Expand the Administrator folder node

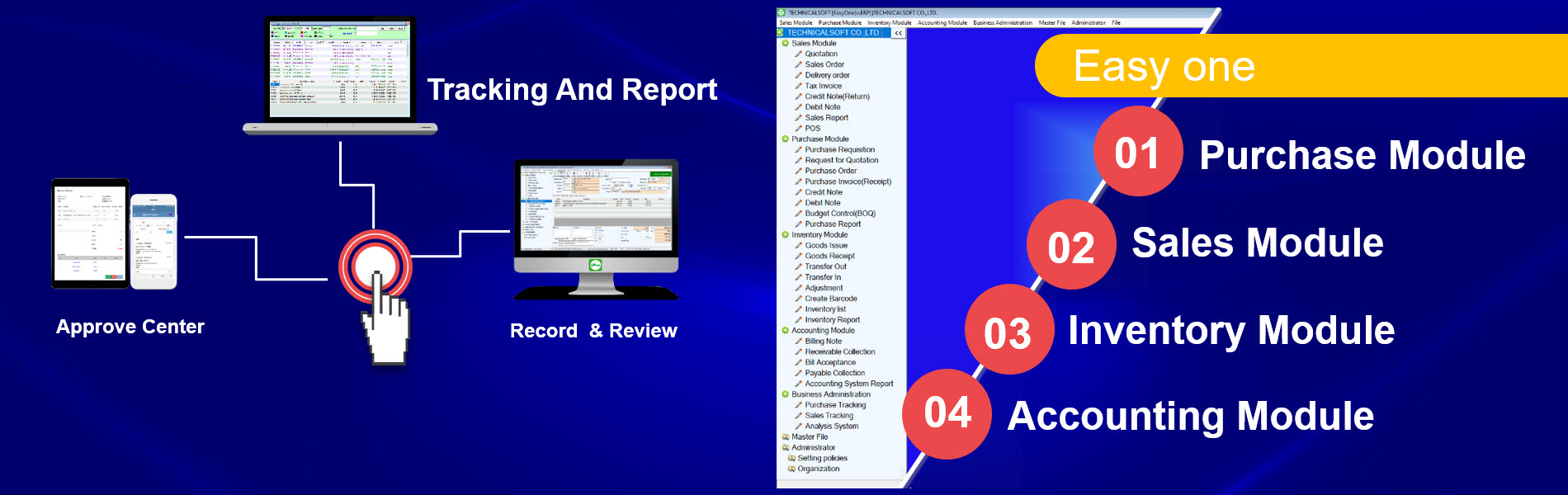point(785,448)
